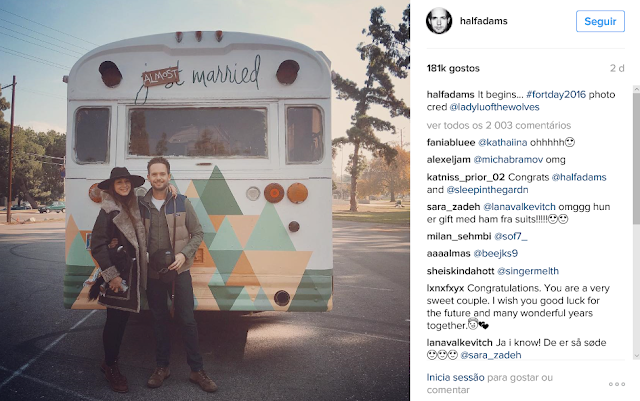Image resolution: width=640 pixels, height=401 pixels.
Task: Open the 181k gostos likes count
Action: point(453,68)
